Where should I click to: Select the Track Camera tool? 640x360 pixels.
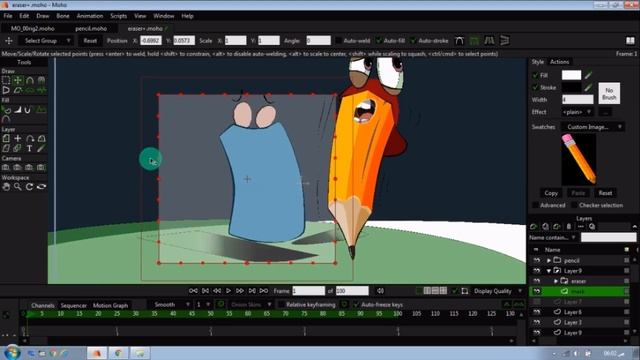pyautogui.click(x=6, y=167)
